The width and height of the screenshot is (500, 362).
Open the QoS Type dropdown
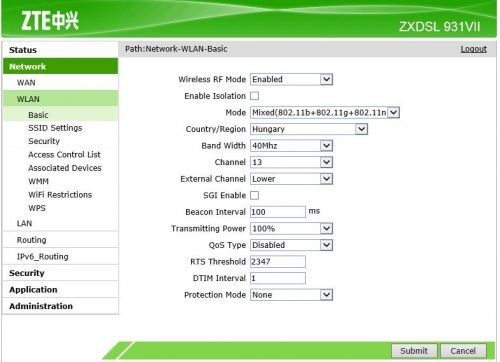[291, 245]
